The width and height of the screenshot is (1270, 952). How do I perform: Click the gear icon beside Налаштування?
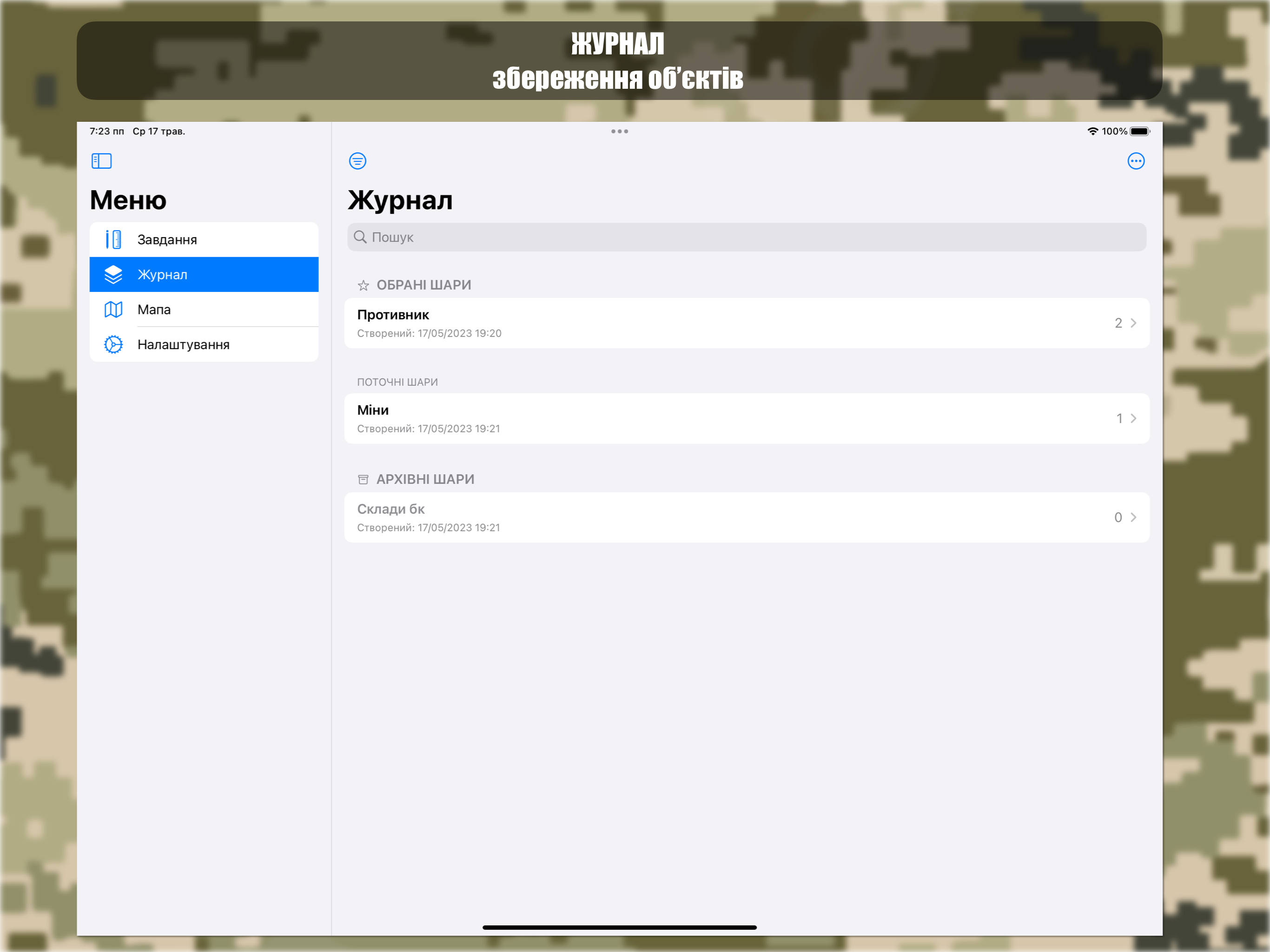113,344
